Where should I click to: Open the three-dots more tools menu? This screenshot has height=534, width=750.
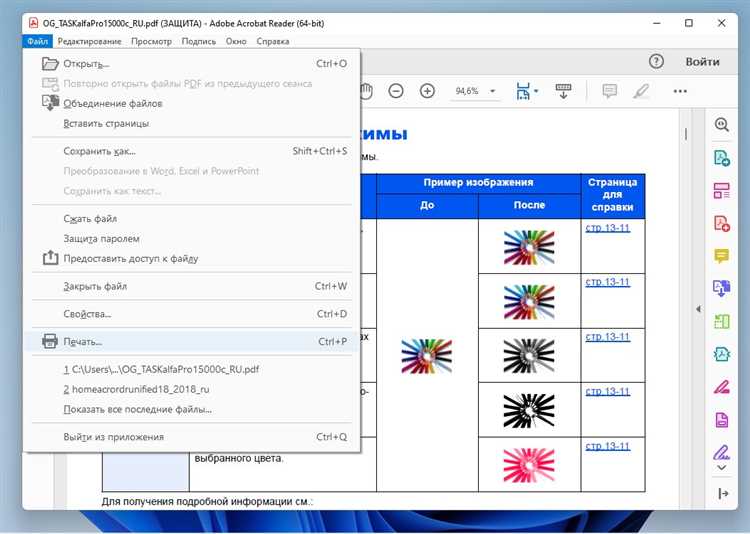pos(680,91)
